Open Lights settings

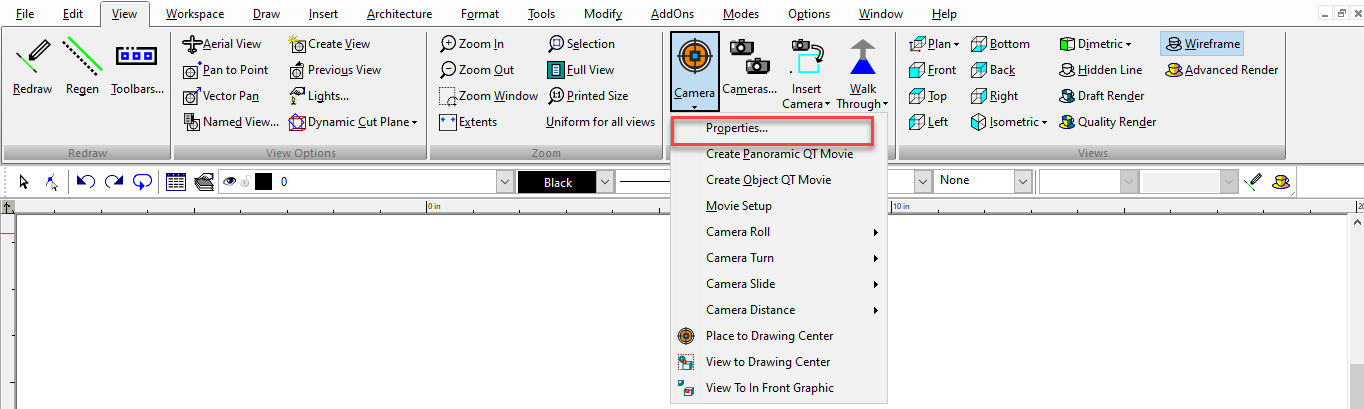coord(319,96)
